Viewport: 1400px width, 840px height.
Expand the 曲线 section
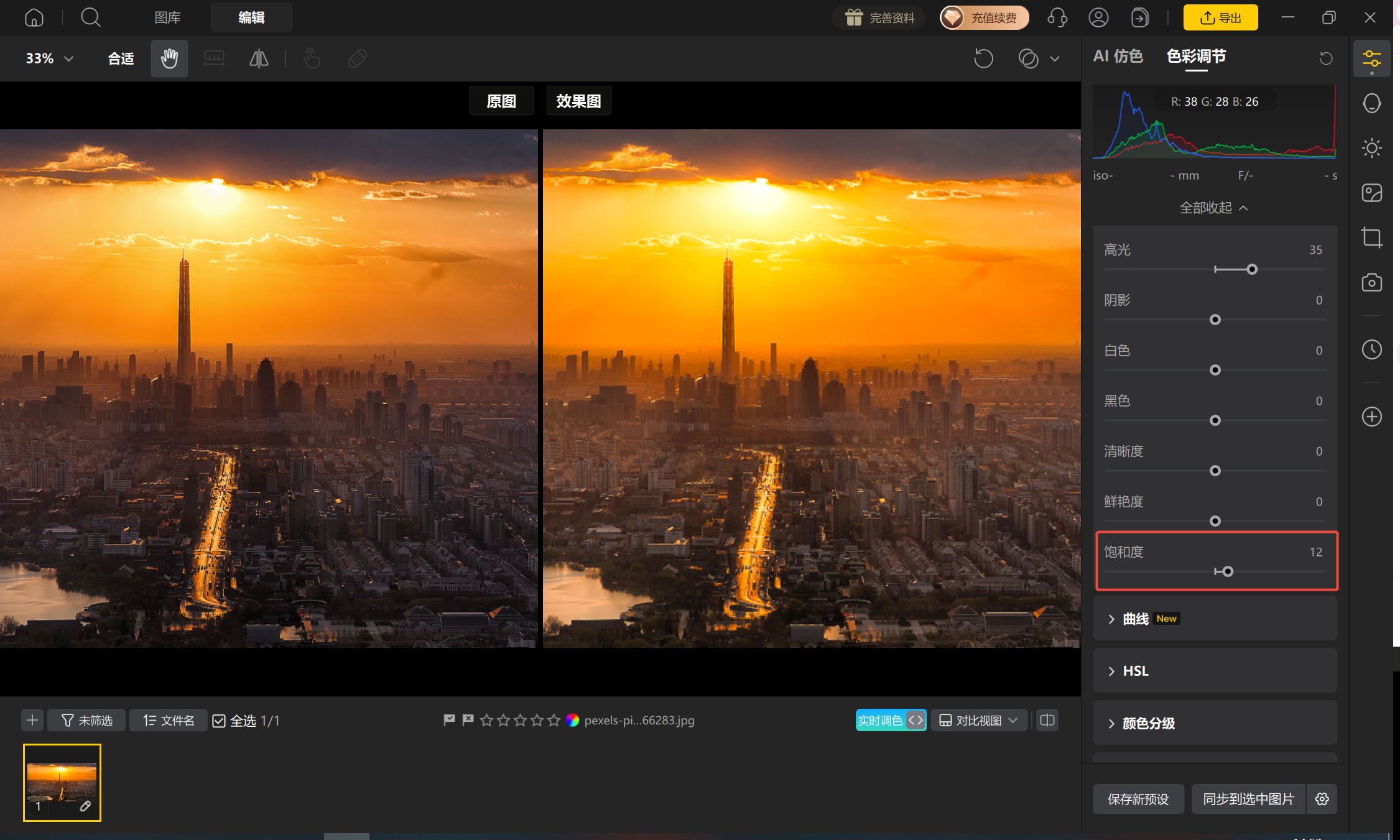[1215, 619]
